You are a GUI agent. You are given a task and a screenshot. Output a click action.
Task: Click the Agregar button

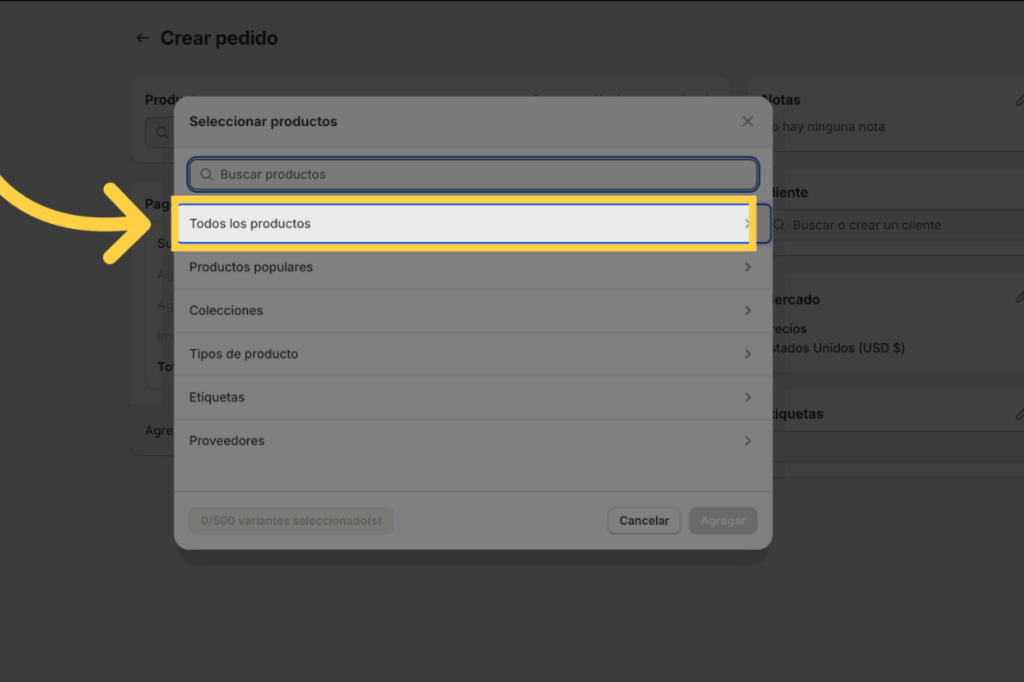click(722, 521)
